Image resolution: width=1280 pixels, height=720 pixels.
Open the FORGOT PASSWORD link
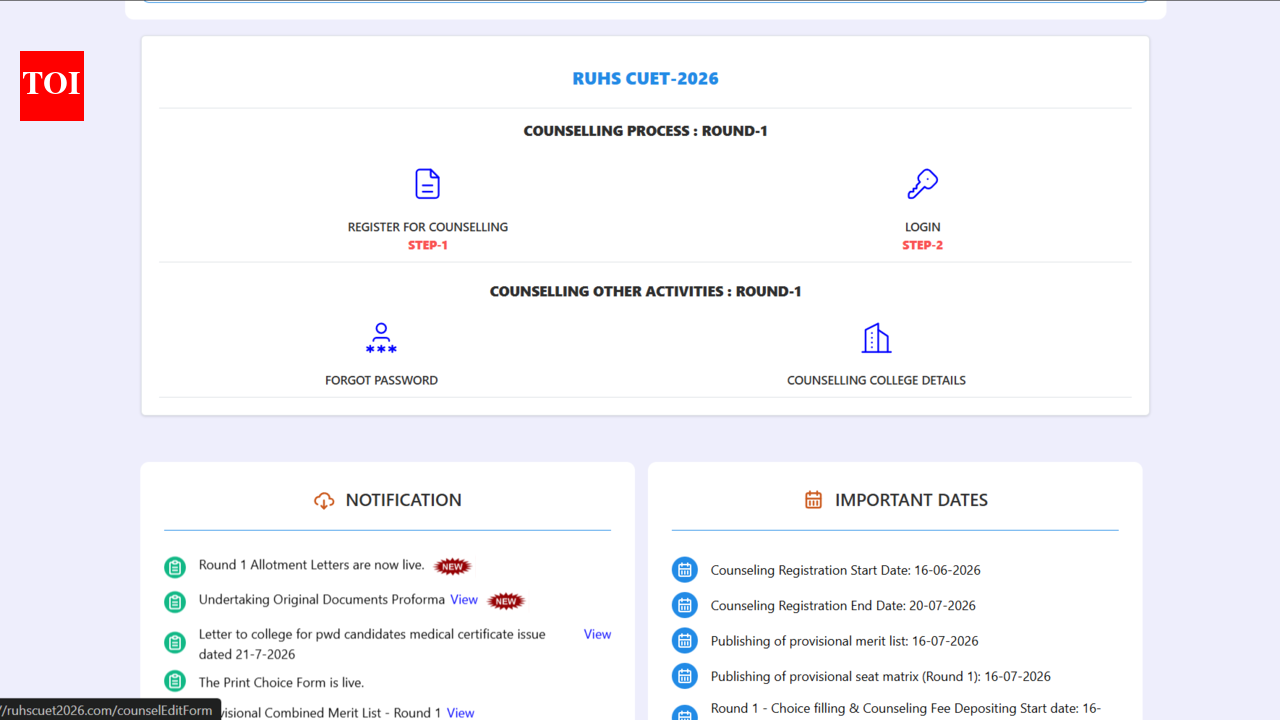coord(381,380)
